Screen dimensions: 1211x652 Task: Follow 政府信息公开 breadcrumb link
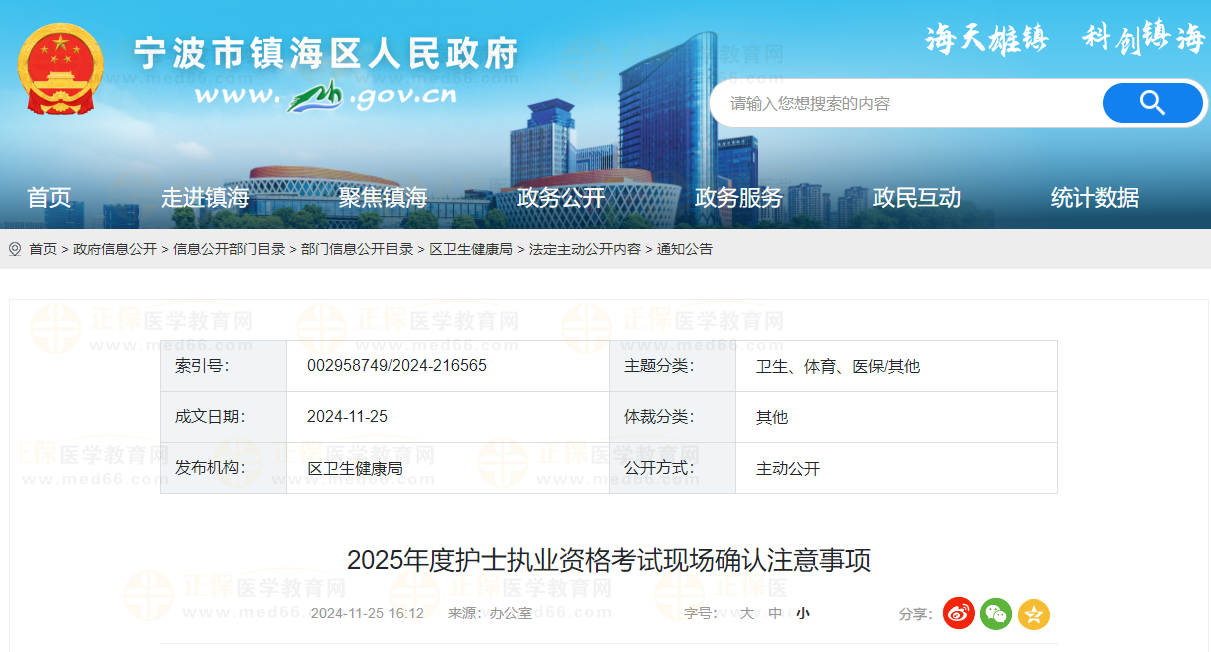click(115, 249)
